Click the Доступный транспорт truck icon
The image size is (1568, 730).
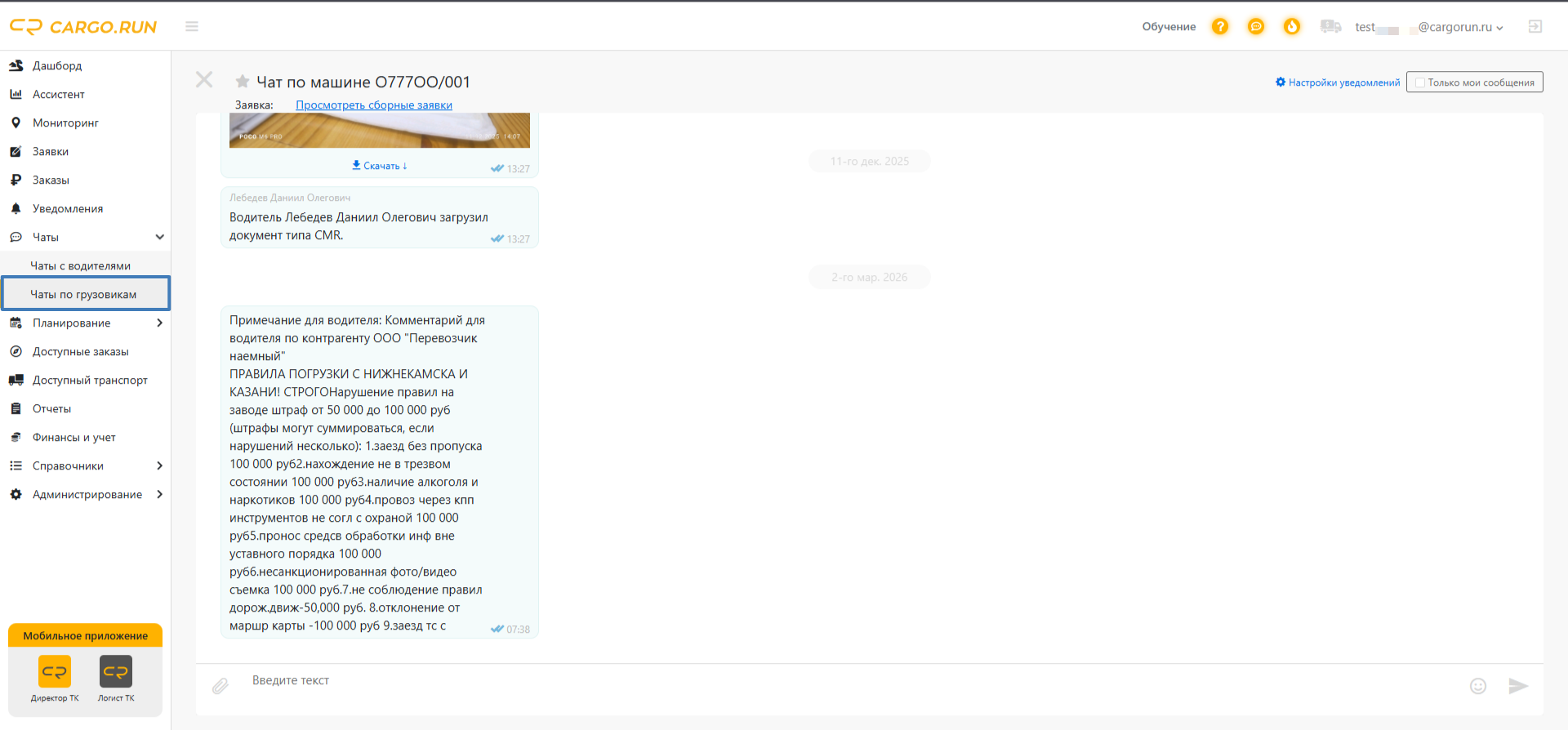click(x=16, y=380)
